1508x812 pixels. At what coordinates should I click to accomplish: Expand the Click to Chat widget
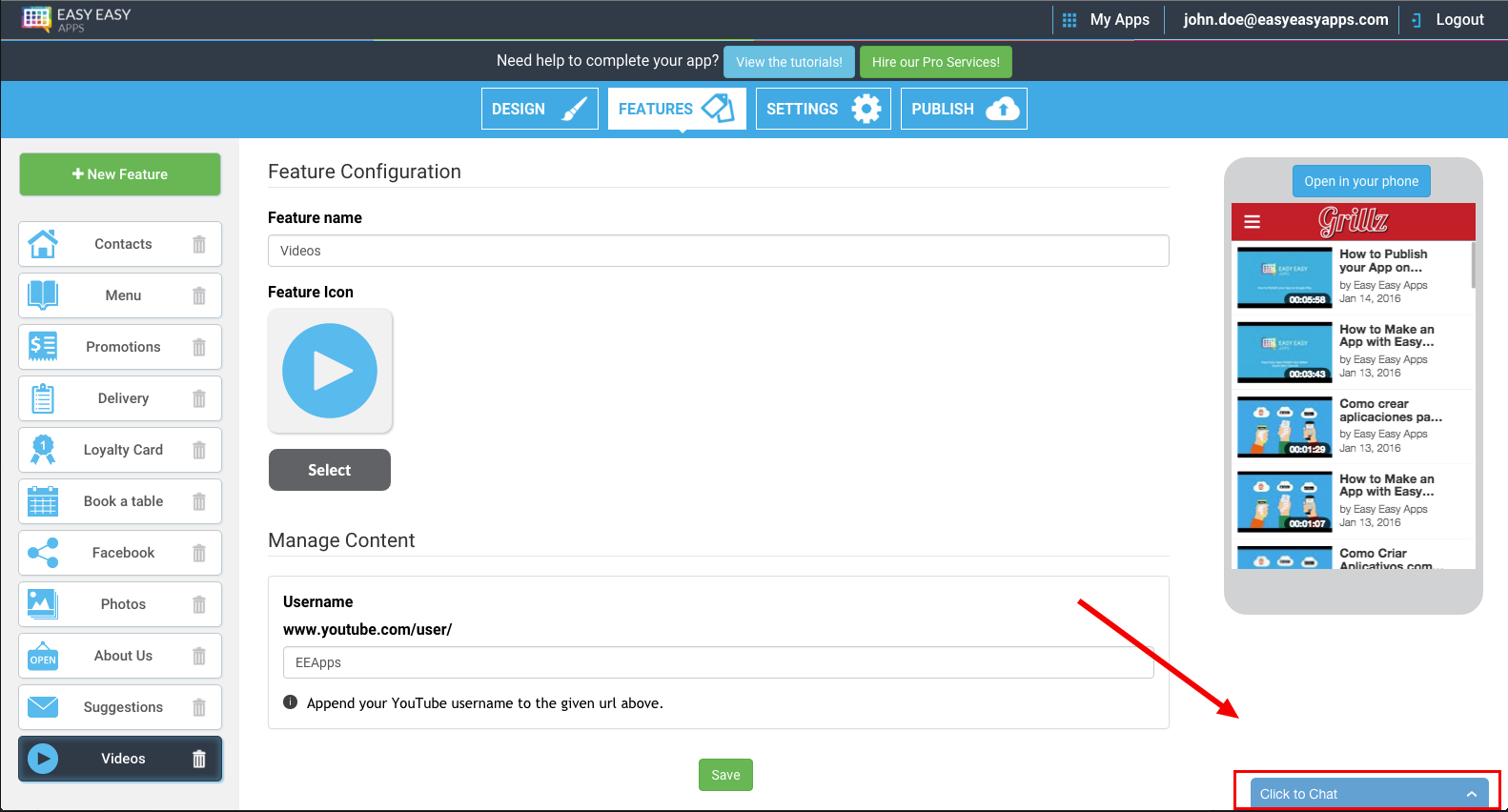click(x=1368, y=794)
